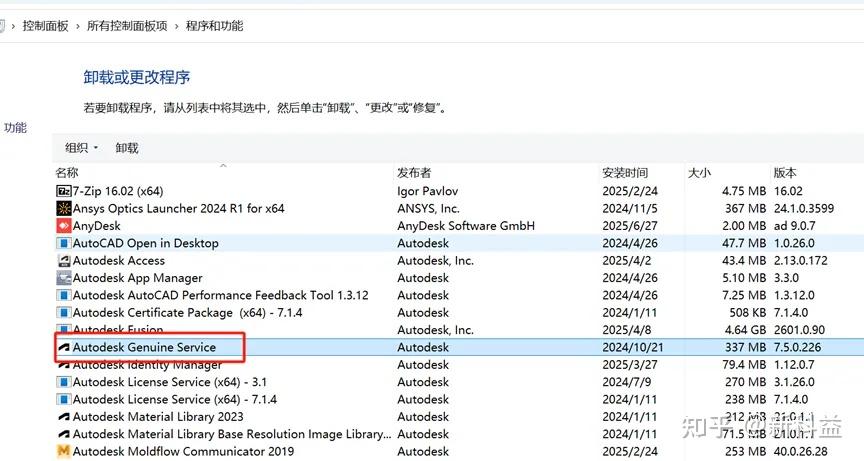The image size is (864, 461).
Task: Click the 40.0.26.28 version cell
Action: [800, 452]
